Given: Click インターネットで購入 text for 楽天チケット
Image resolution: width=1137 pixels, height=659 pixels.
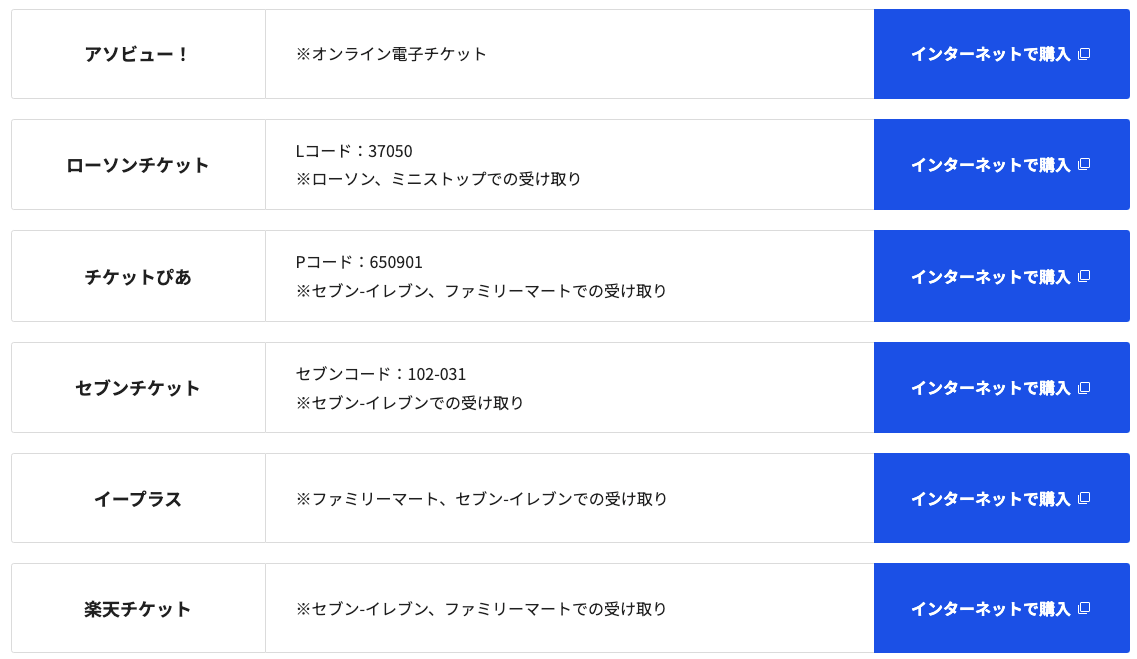Looking at the screenshot, I should pos(991,609).
